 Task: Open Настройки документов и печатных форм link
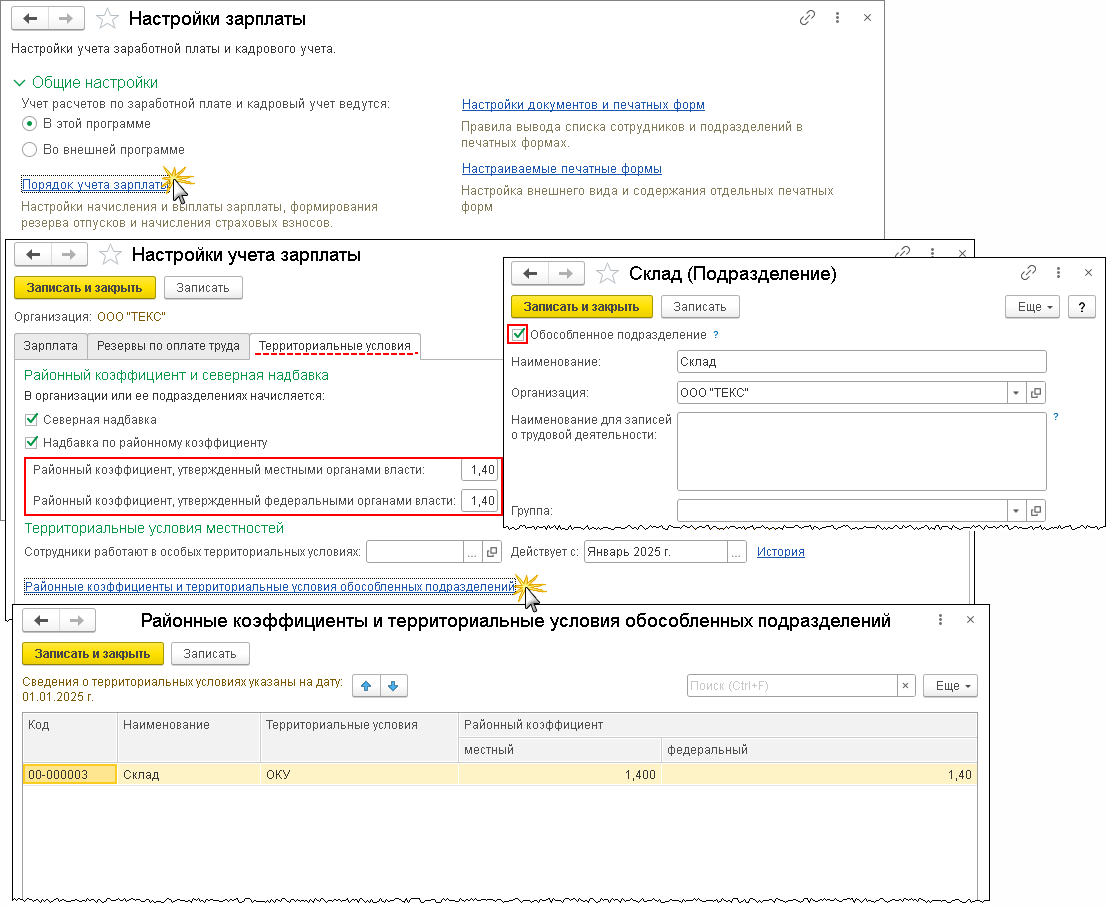point(583,105)
